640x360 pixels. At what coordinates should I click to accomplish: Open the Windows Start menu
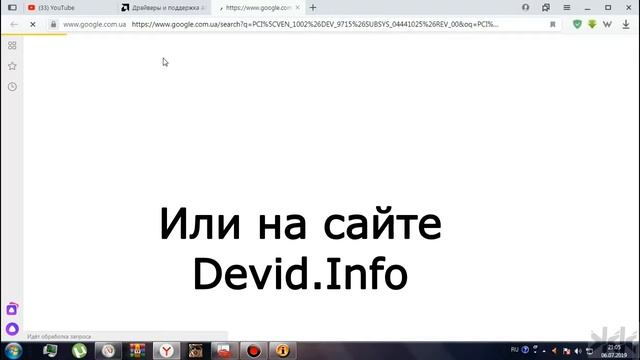tap(13, 351)
